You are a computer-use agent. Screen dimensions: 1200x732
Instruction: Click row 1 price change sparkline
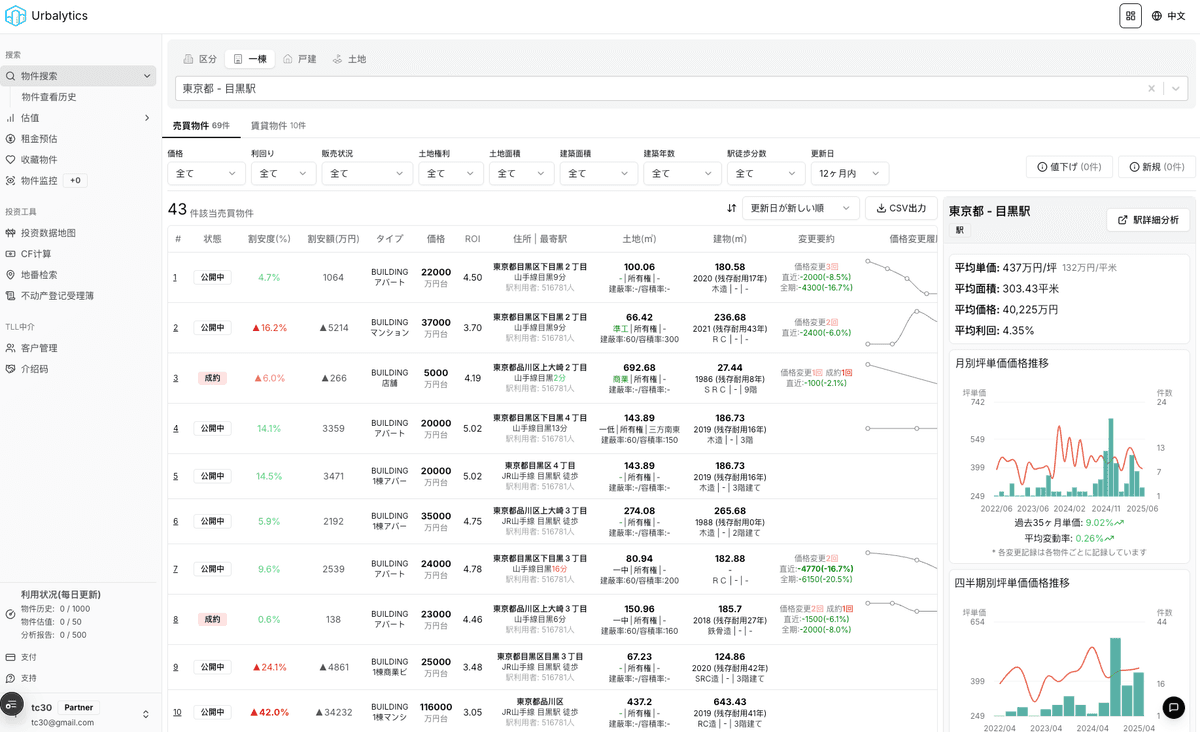[901, 278]
